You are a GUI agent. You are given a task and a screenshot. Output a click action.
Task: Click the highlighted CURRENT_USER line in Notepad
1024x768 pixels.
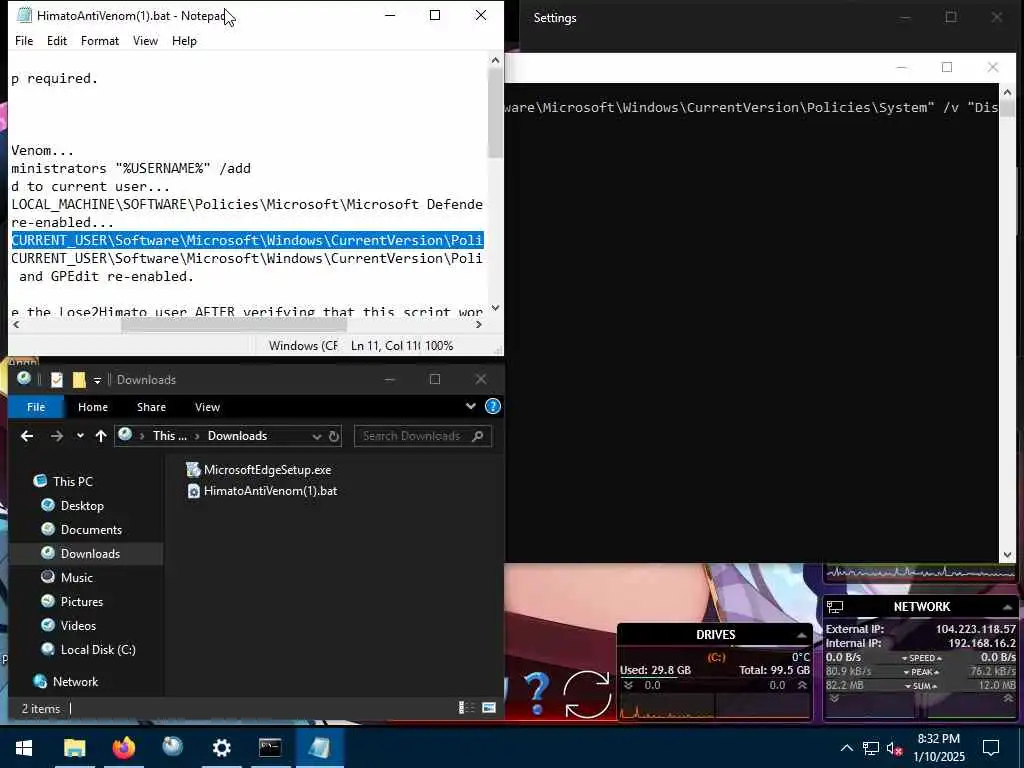(x=247, y=240)
